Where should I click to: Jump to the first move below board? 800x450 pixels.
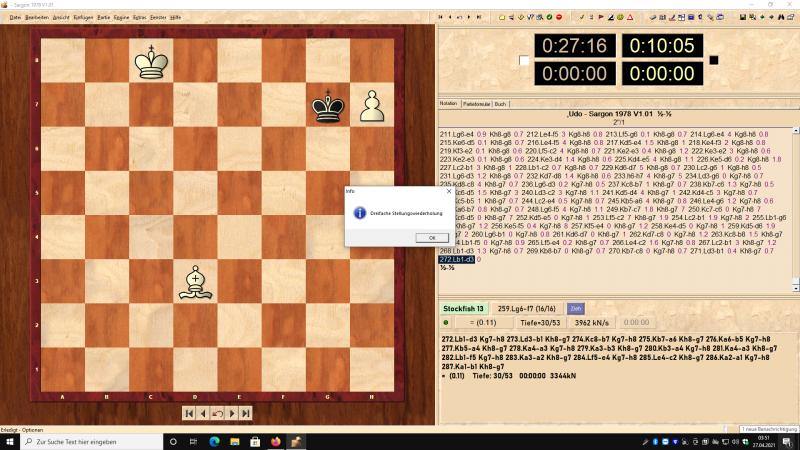(x=188, y=412)
